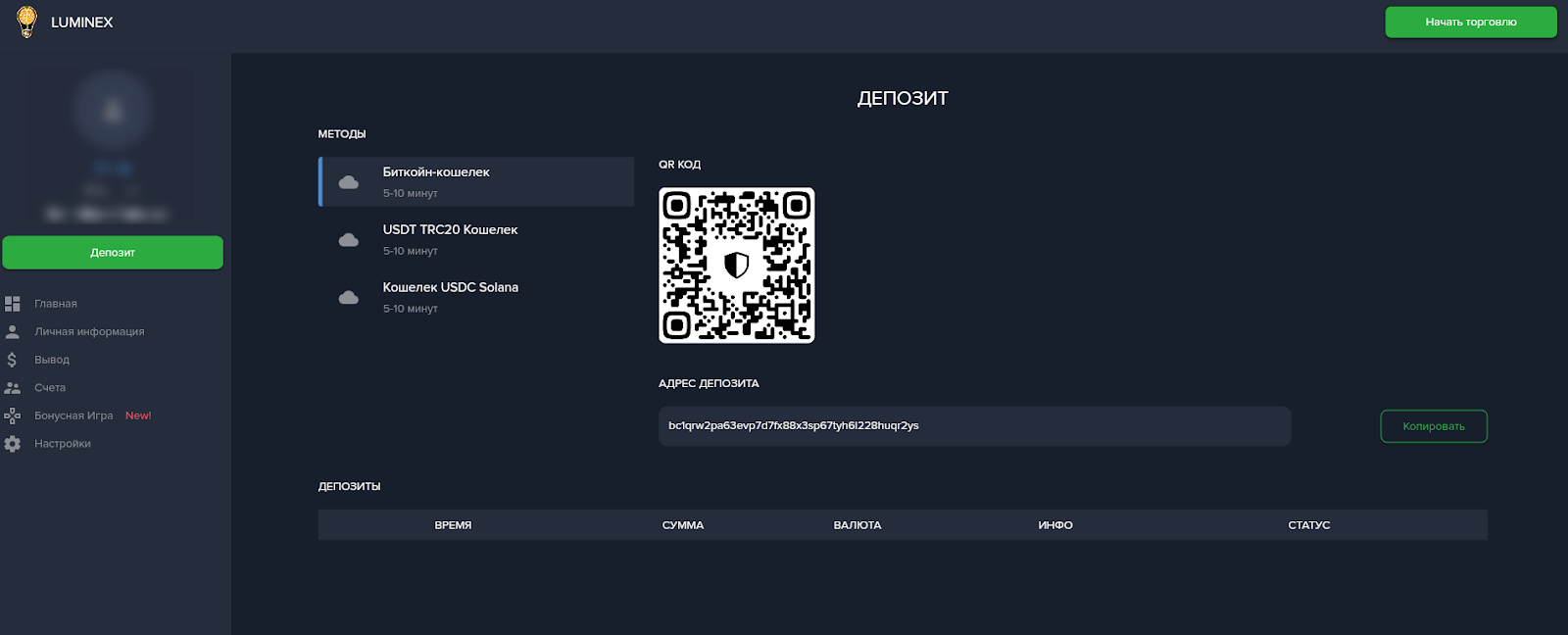
Task: Click the green Депозит sidebar button
Action: (113, 253)
